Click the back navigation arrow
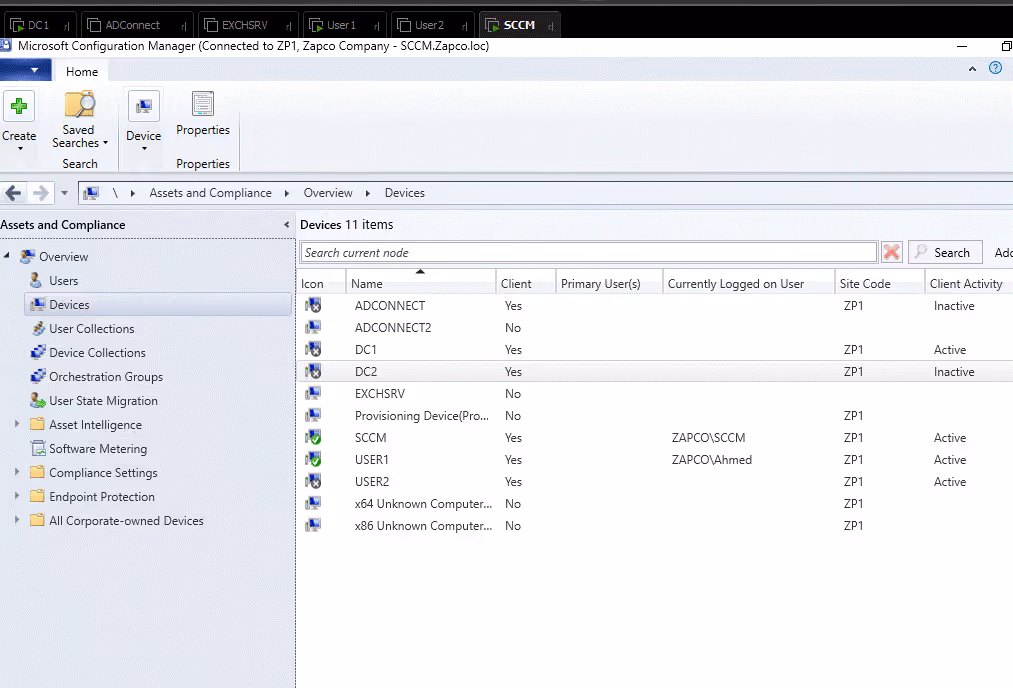This screenshot has width=1013, height=688. pyautogui.click(x=14, y=193)
